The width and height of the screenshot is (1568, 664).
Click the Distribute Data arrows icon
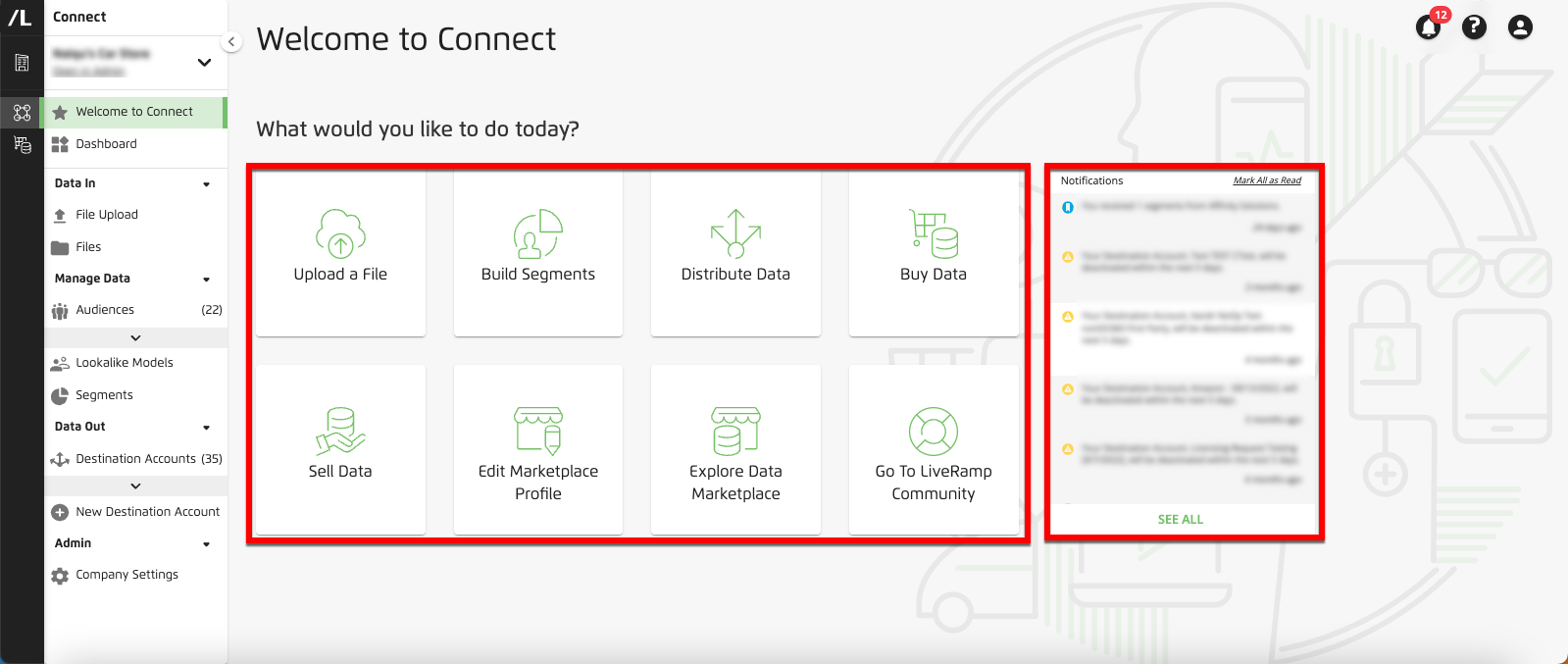pyautogui.click(x=735, y=233)
